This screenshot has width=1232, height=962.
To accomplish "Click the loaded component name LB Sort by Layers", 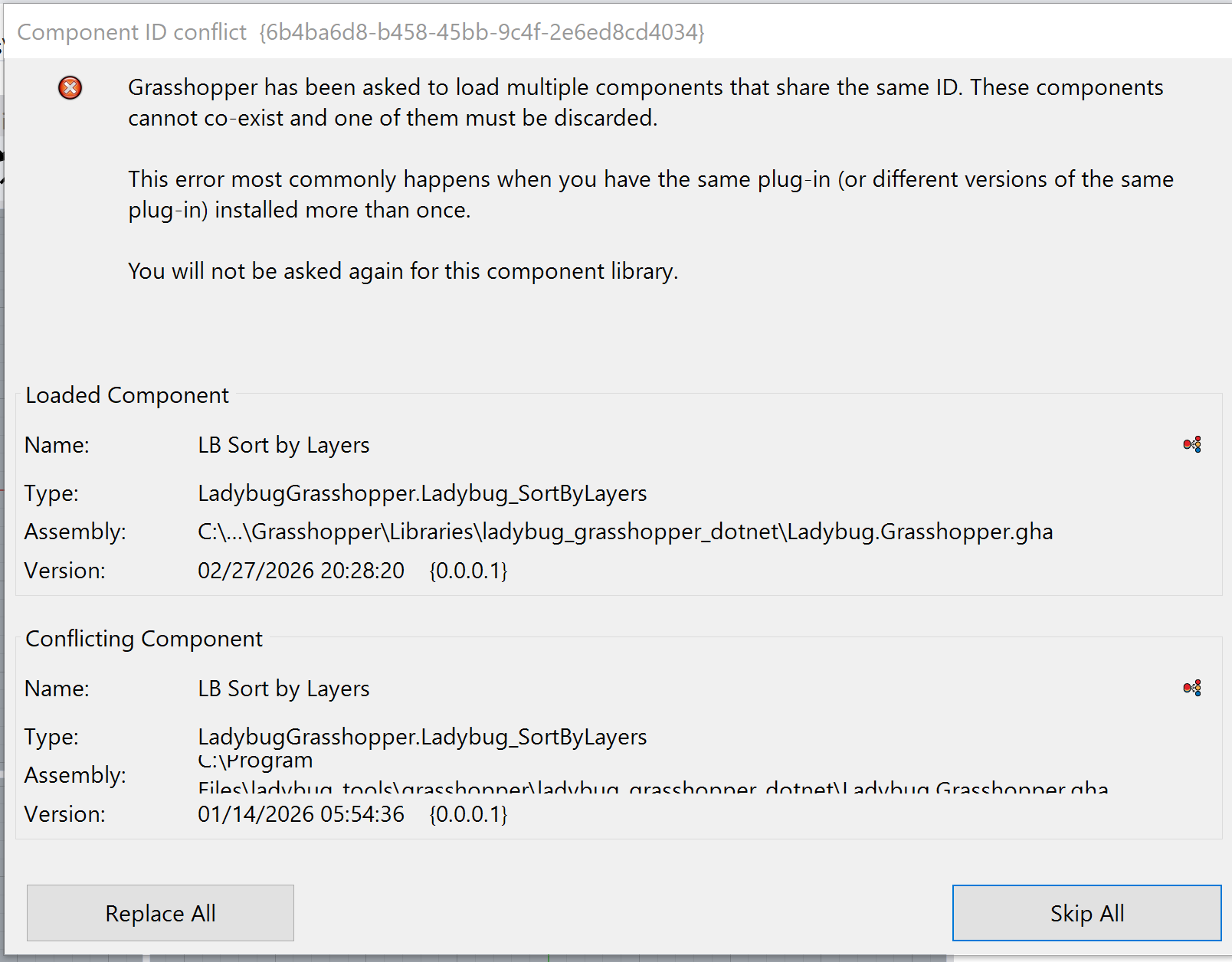I will (x=283, y=445).
